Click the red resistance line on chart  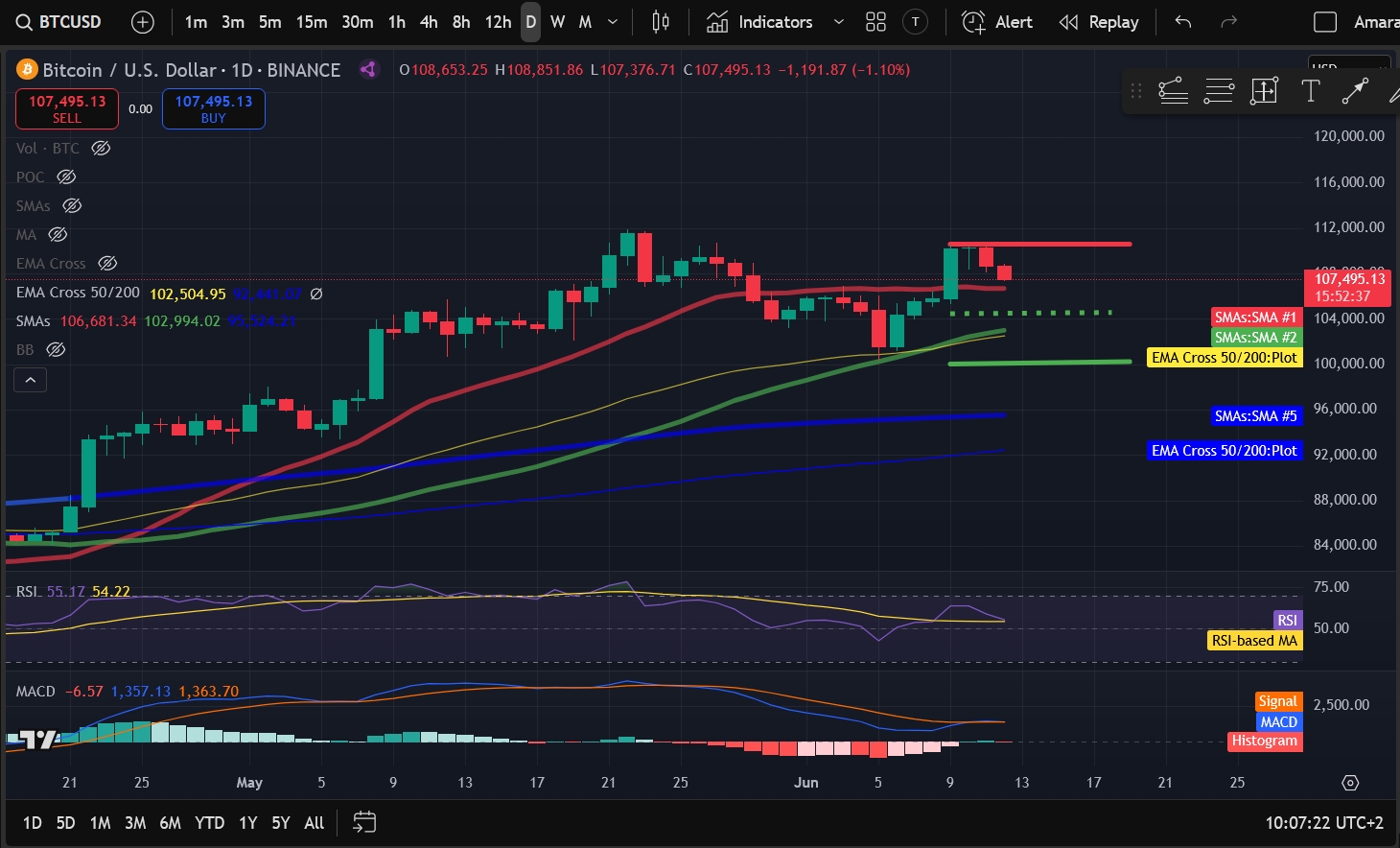pyautogui.click(x=1039, y=244)
